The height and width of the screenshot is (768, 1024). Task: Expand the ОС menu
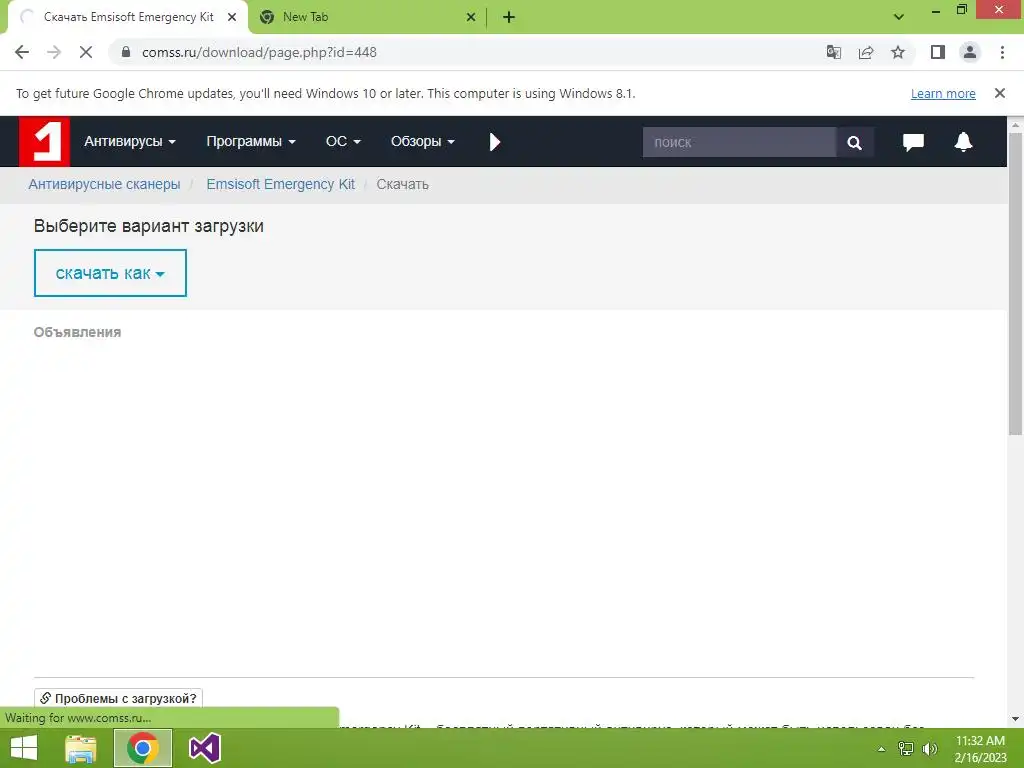coord(343,142)
